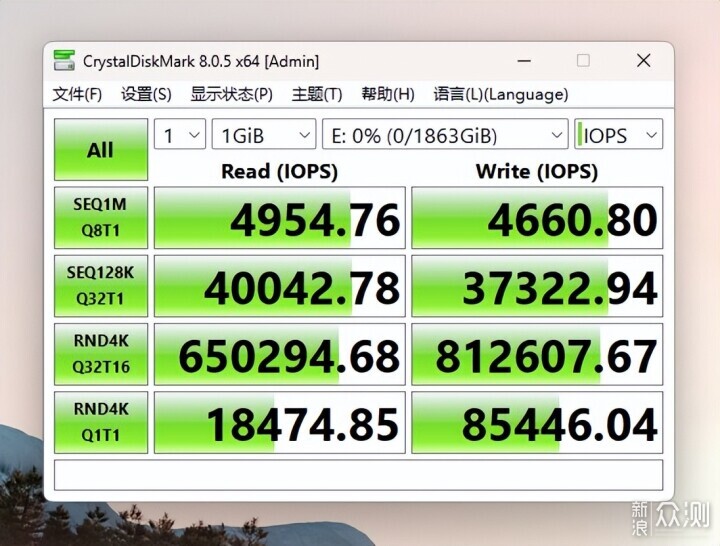
Task: Click the read result 18474.85
Action: coord(280,422)
